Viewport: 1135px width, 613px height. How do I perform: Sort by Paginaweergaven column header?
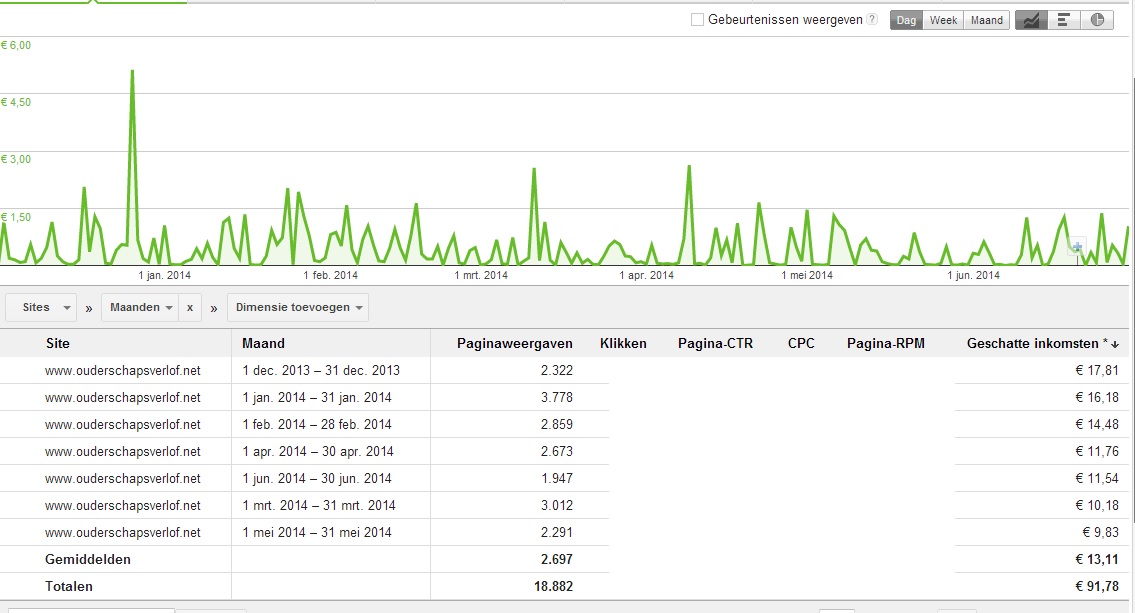coord(515,344)
